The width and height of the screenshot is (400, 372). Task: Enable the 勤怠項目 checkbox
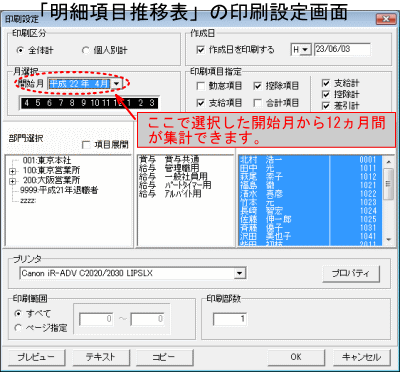pyautogui.click(x=201, y=86)
